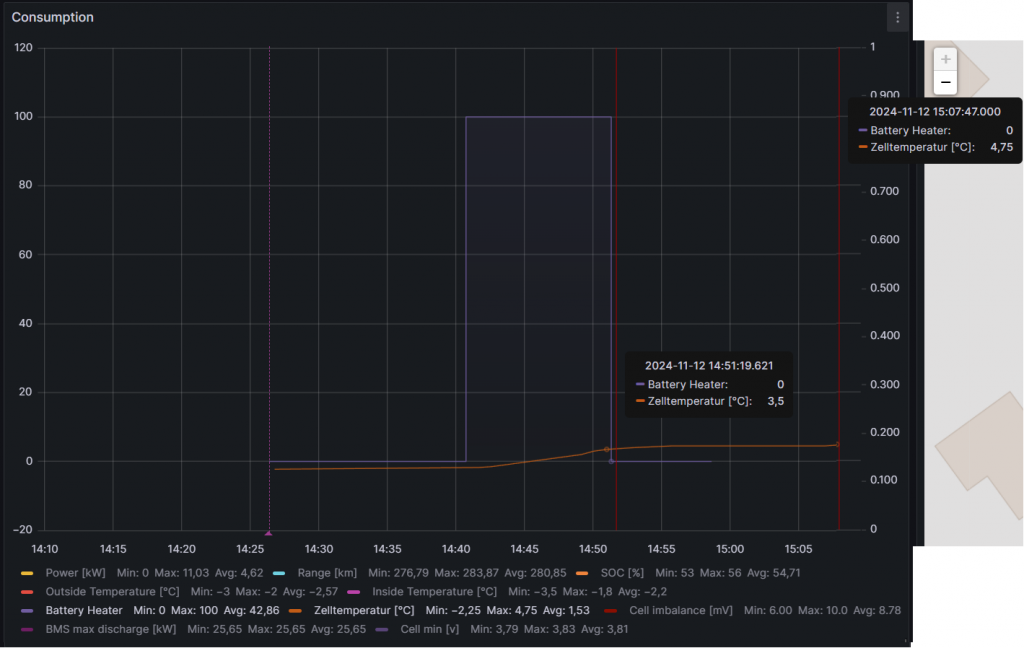Click the pink annotation triangle marker on time axis
The image size is (1024, 648).
click(268, 533)
